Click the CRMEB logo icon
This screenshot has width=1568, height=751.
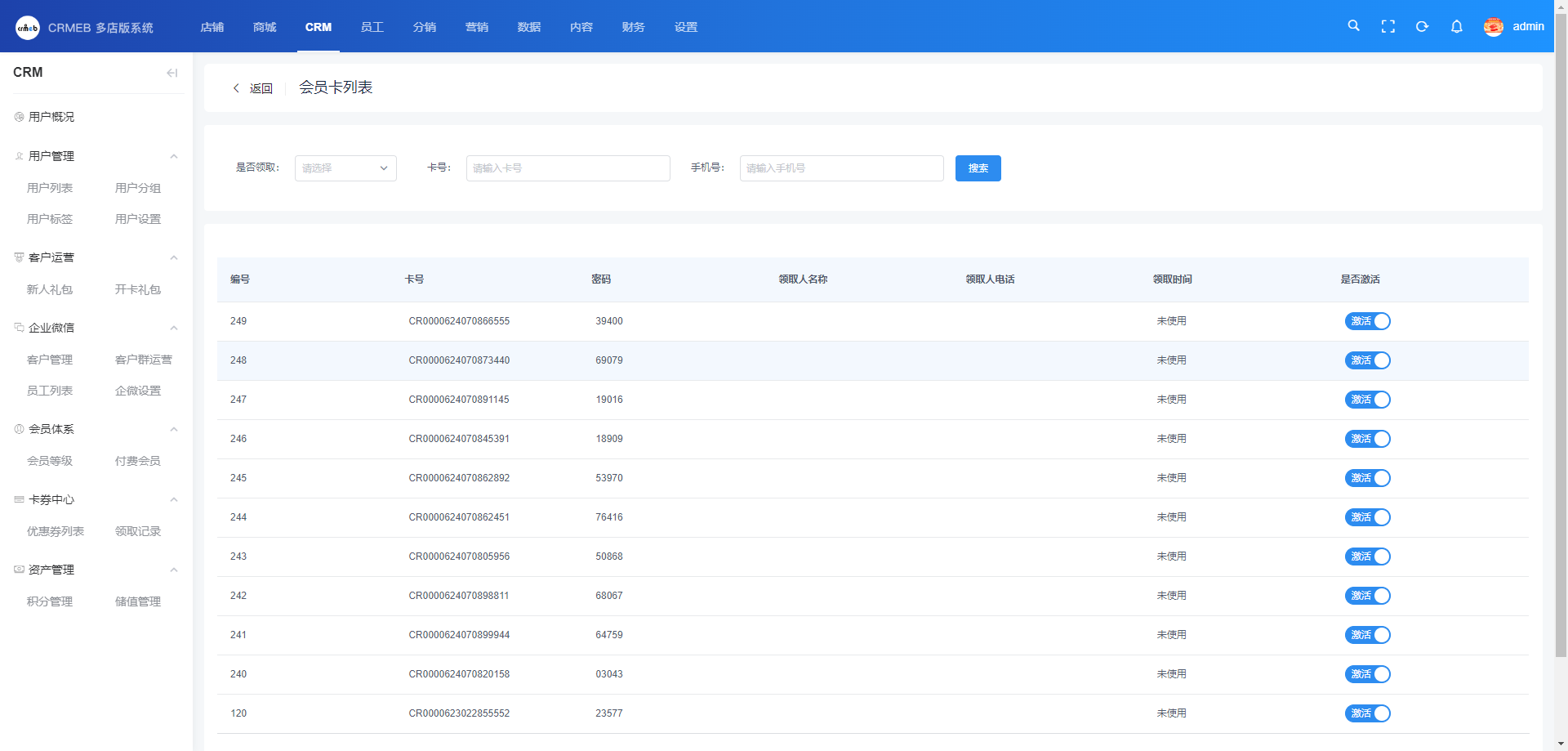(27, 27)
